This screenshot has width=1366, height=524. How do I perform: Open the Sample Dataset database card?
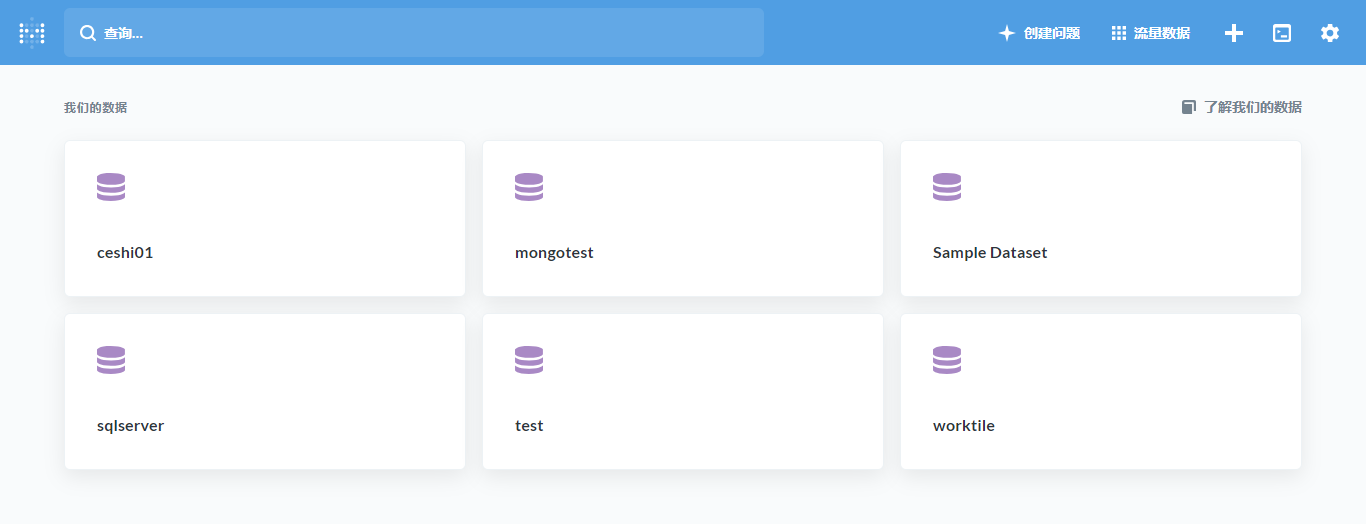[1101, 218]
